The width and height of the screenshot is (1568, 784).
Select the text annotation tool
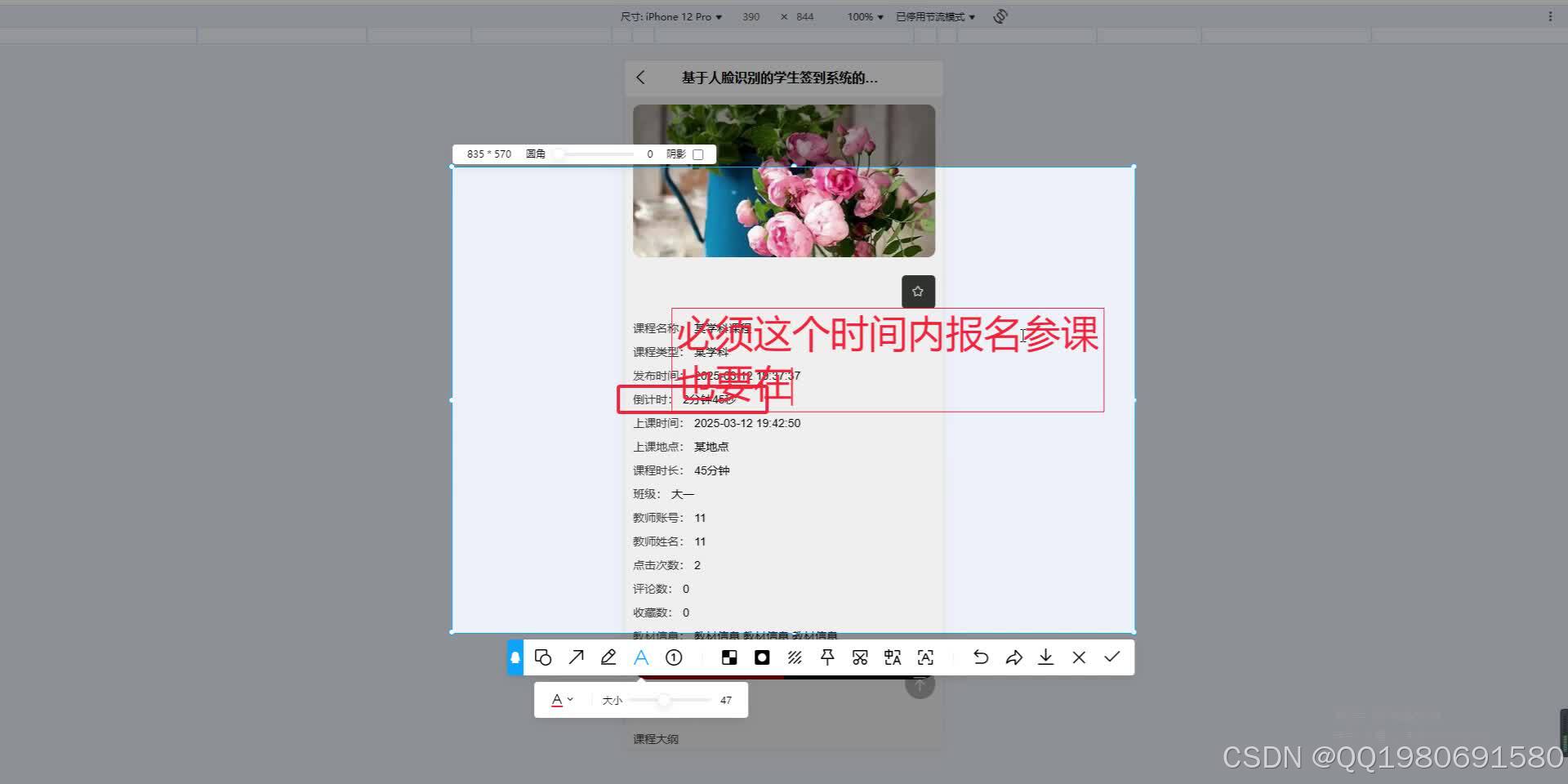pyautogui.click(x=641, y=657)
